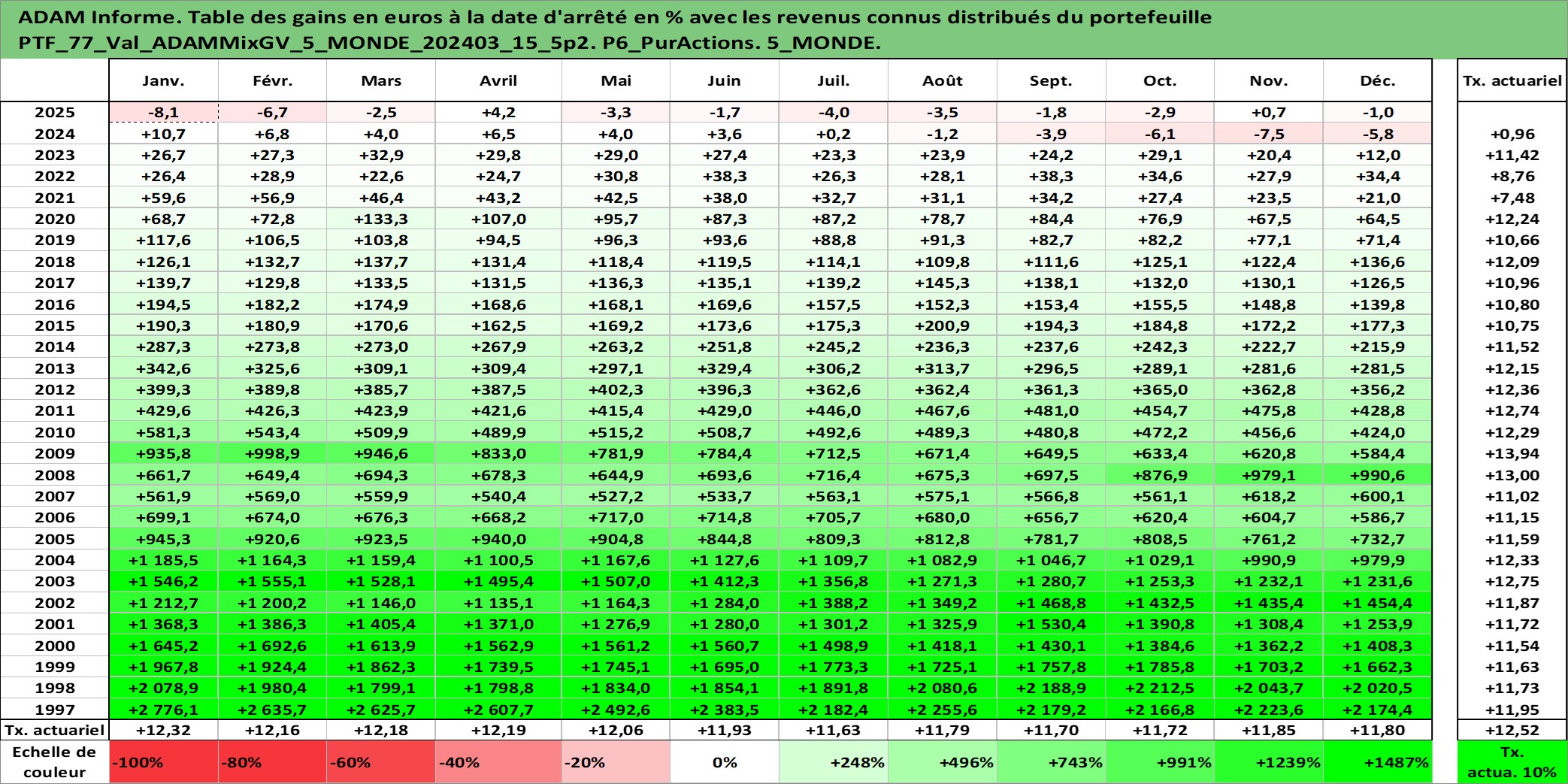The height and width of the screenshot is (784, 1568).
Task: Click the 0% white color scale cell
Action: 725,762
